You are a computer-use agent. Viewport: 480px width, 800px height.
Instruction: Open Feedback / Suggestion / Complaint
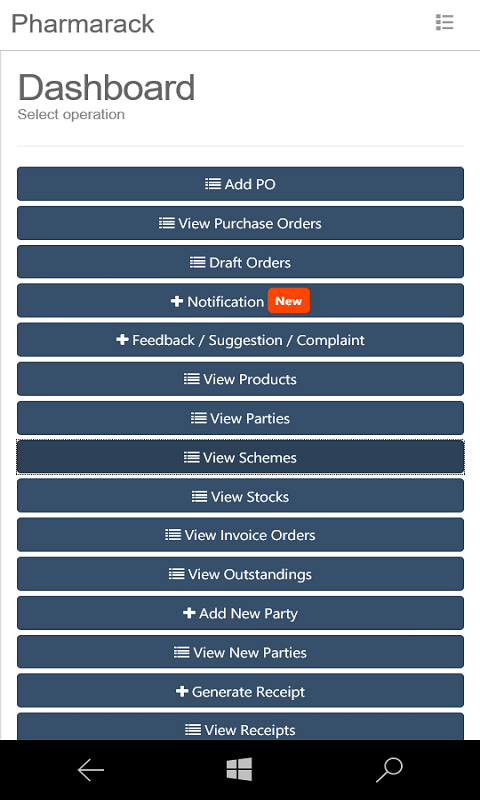click(240, 340)
